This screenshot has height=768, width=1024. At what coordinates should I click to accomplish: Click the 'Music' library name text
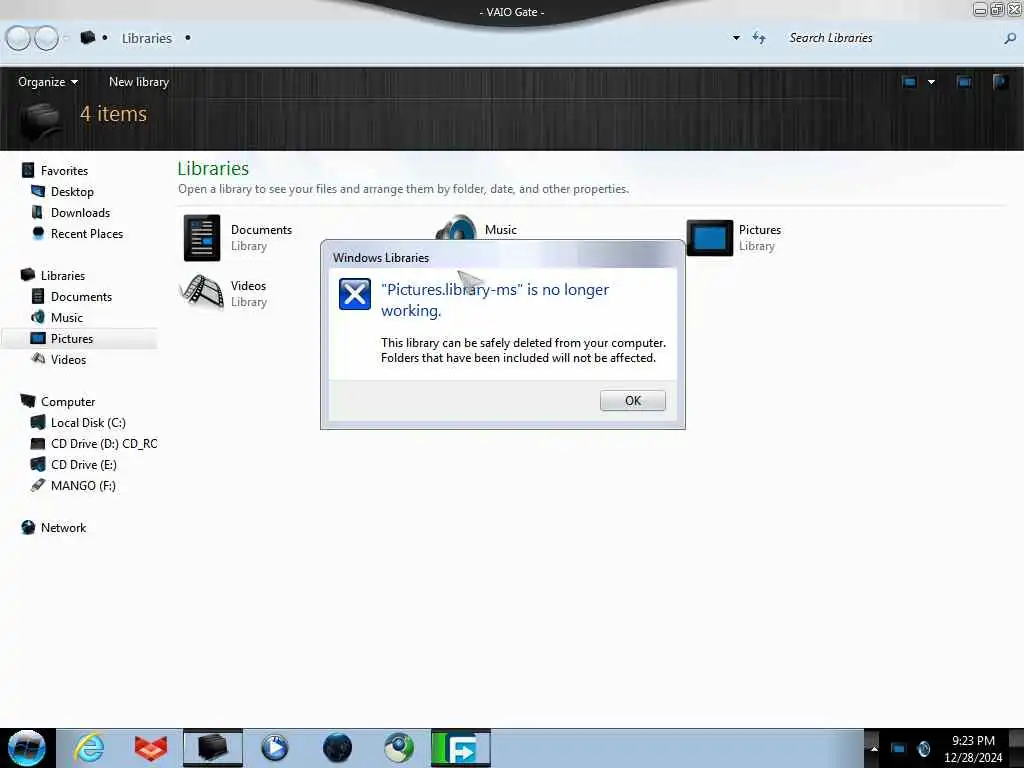click(501, 230)
